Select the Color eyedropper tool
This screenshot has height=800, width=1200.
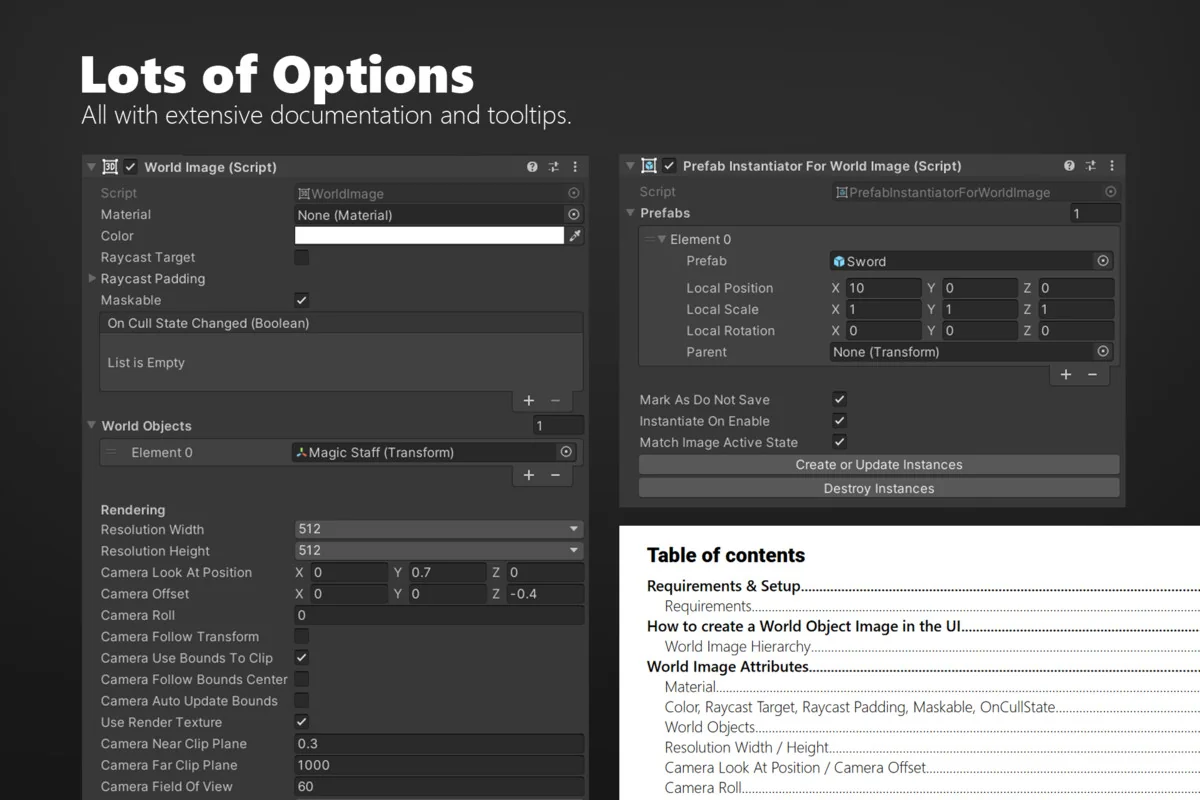[573, 235]
